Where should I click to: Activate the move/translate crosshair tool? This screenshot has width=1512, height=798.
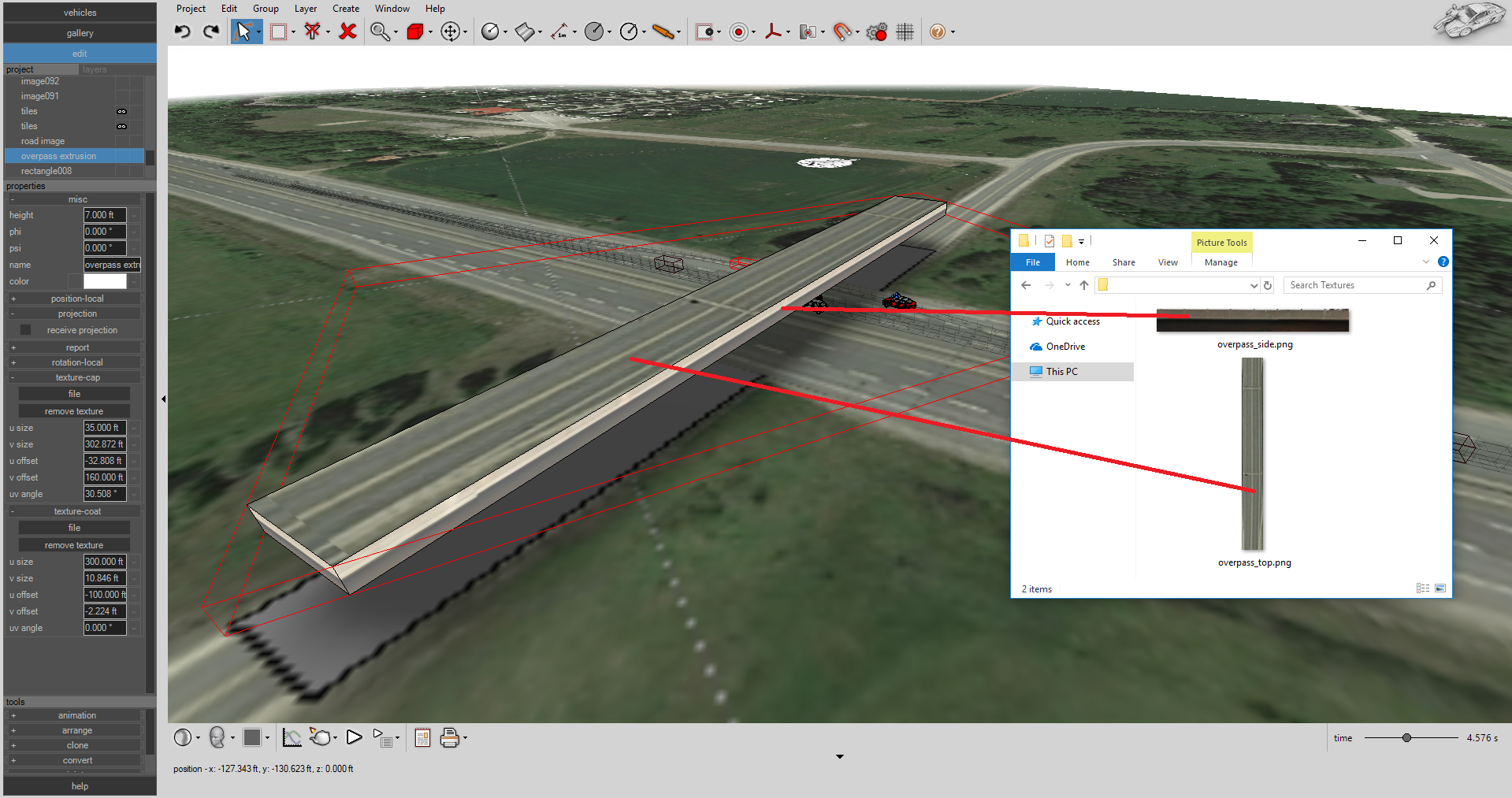coord(450,32)
